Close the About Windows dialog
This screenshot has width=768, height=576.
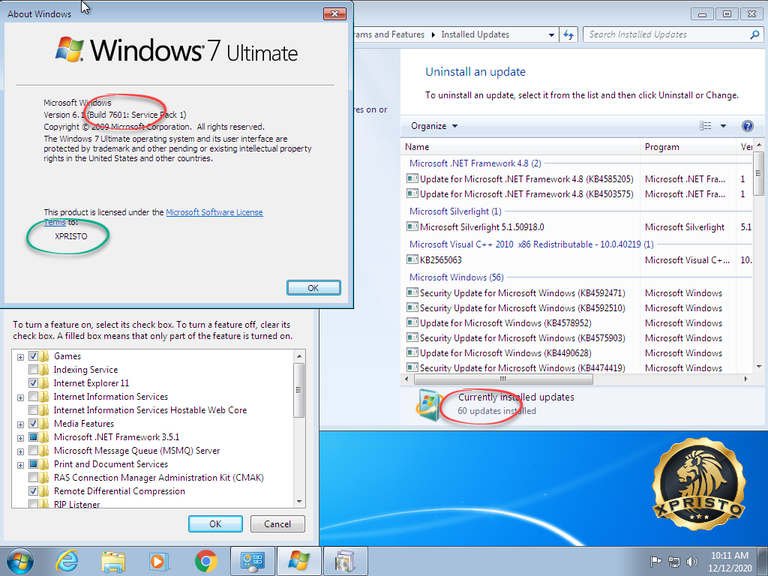335,14
